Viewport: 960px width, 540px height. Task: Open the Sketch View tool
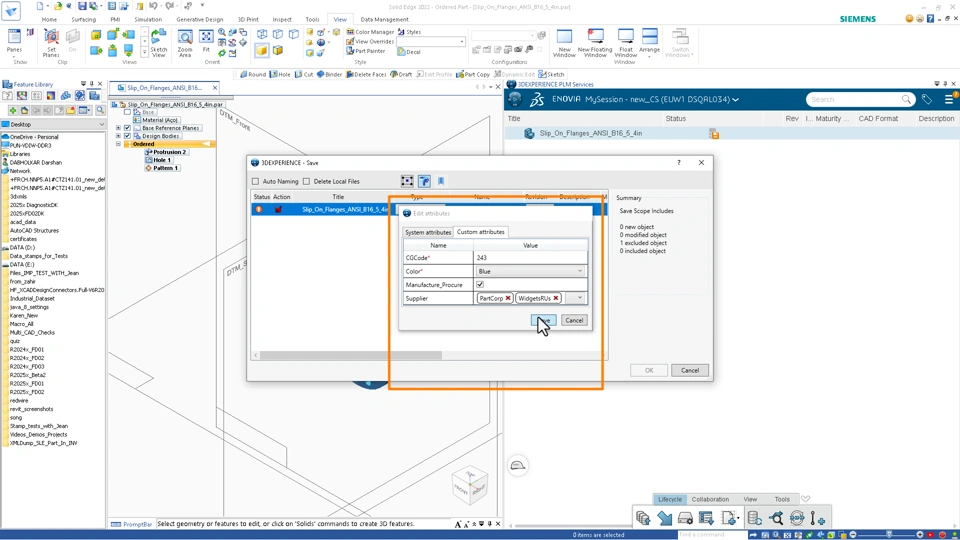[x=159, y=42]
